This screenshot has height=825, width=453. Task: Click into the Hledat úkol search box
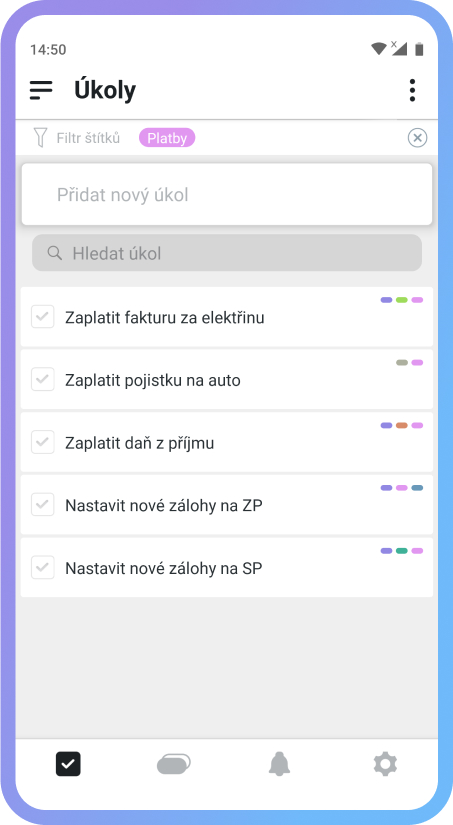pos(227,253)
